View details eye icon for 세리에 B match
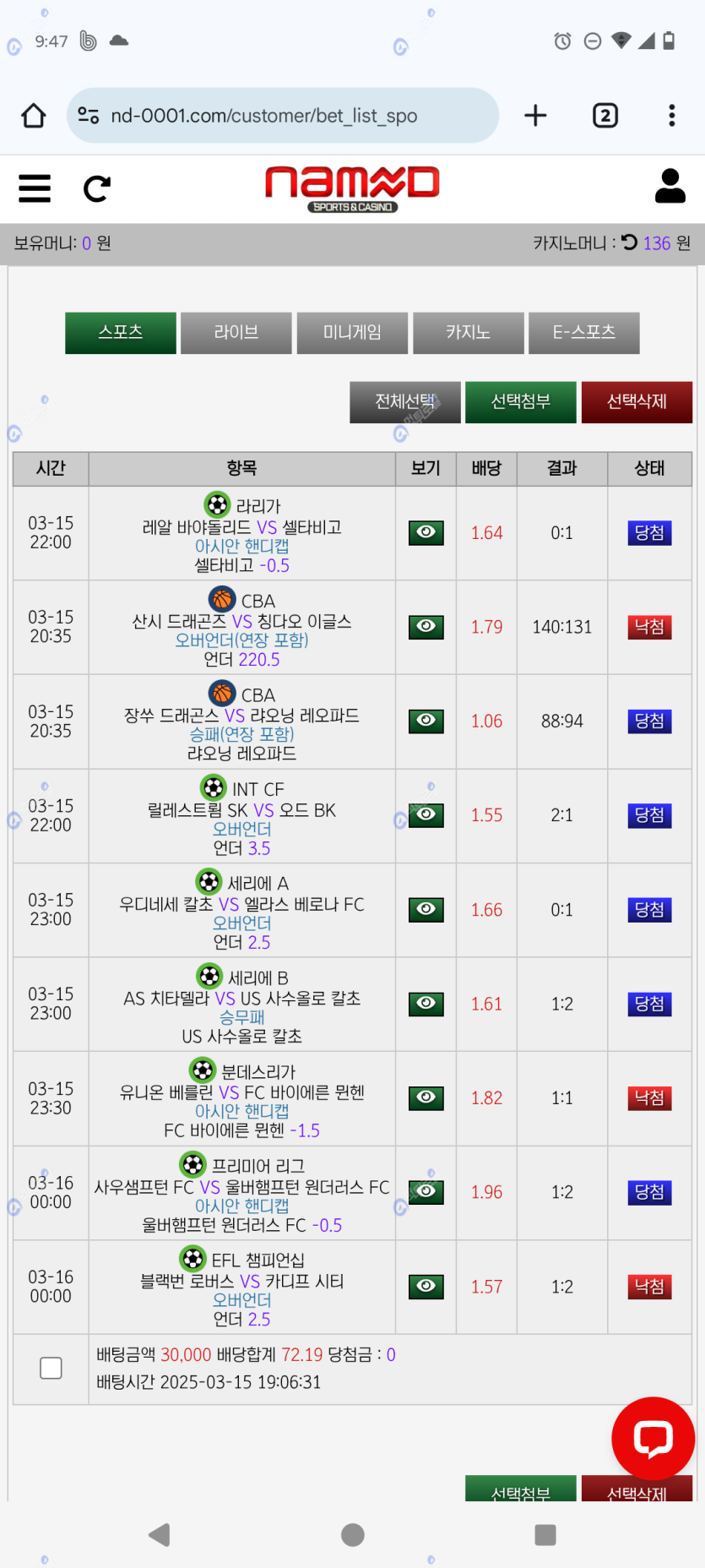The height and width of the screenshot is (1568, 705). coord(426,1003)
